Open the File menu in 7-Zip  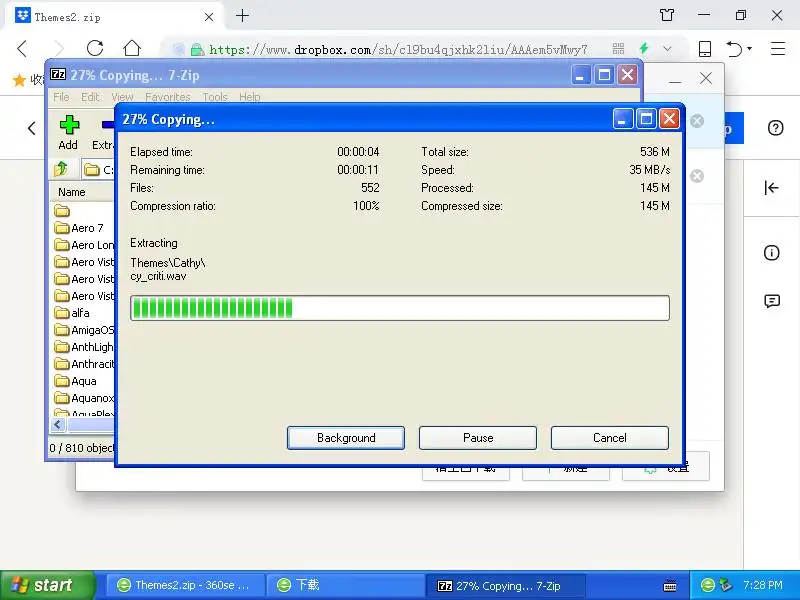tap(61, 97)
